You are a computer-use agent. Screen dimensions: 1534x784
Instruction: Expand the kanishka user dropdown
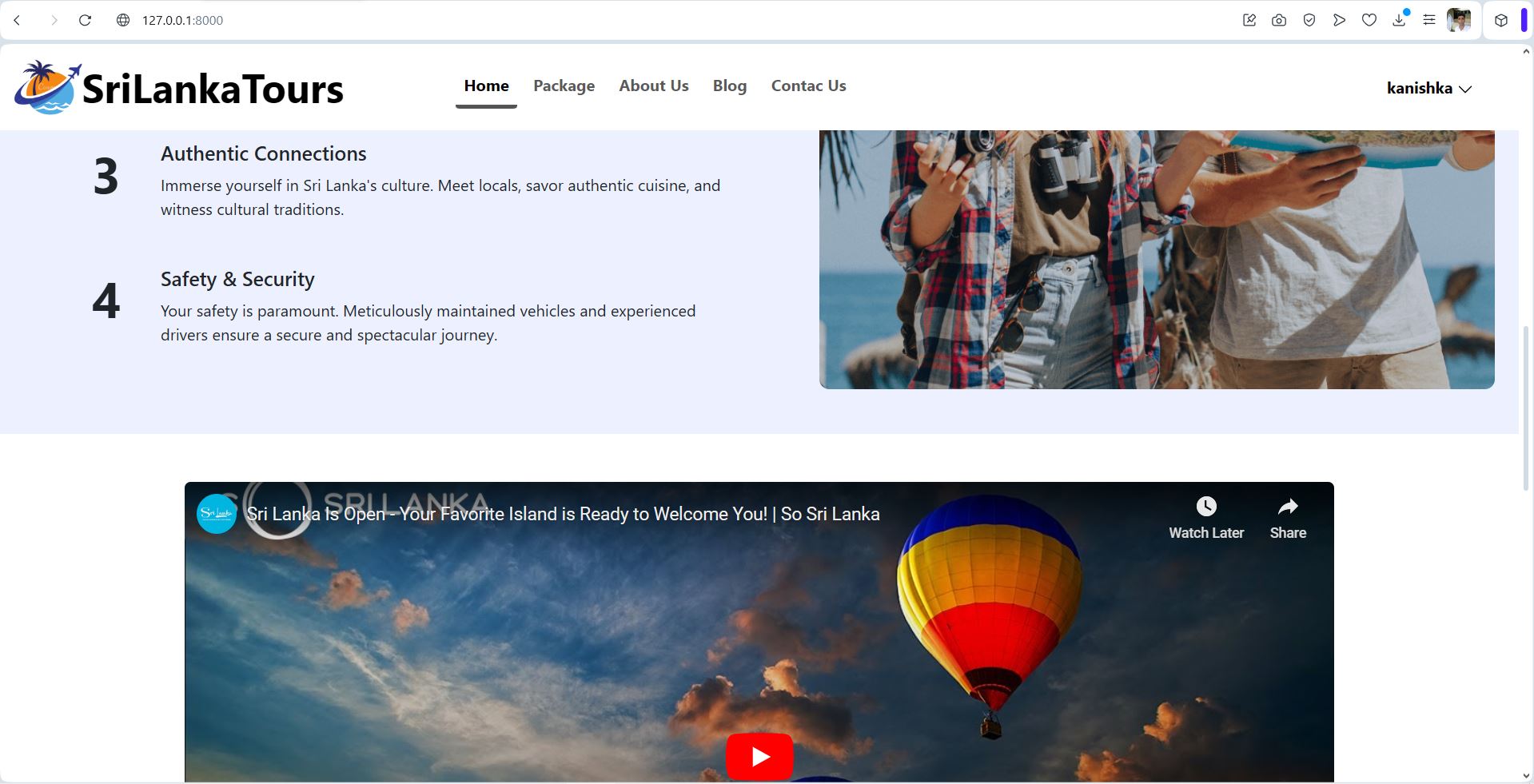click(x=1429, y=89)
